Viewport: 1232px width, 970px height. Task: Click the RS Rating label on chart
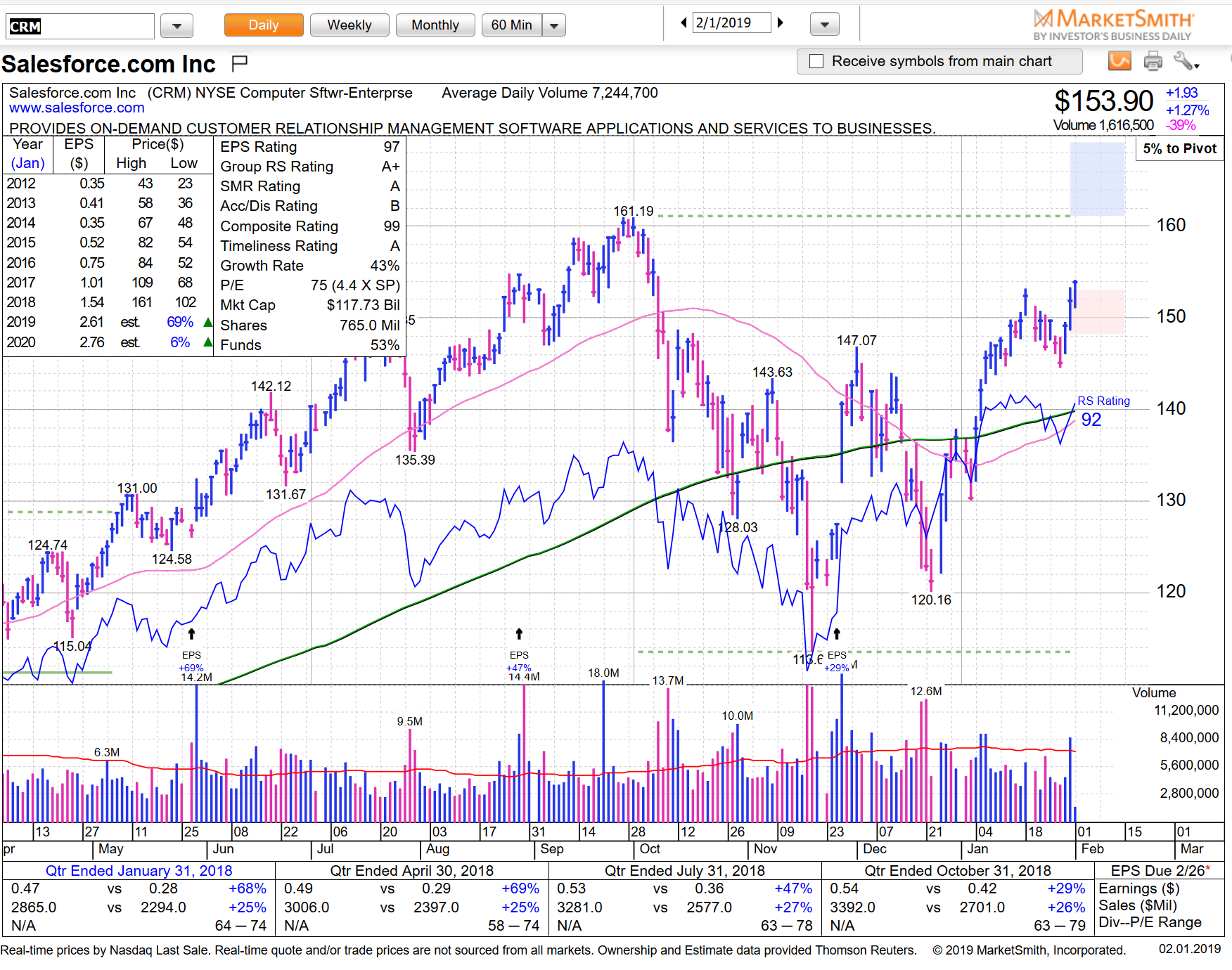(1103, 401)
